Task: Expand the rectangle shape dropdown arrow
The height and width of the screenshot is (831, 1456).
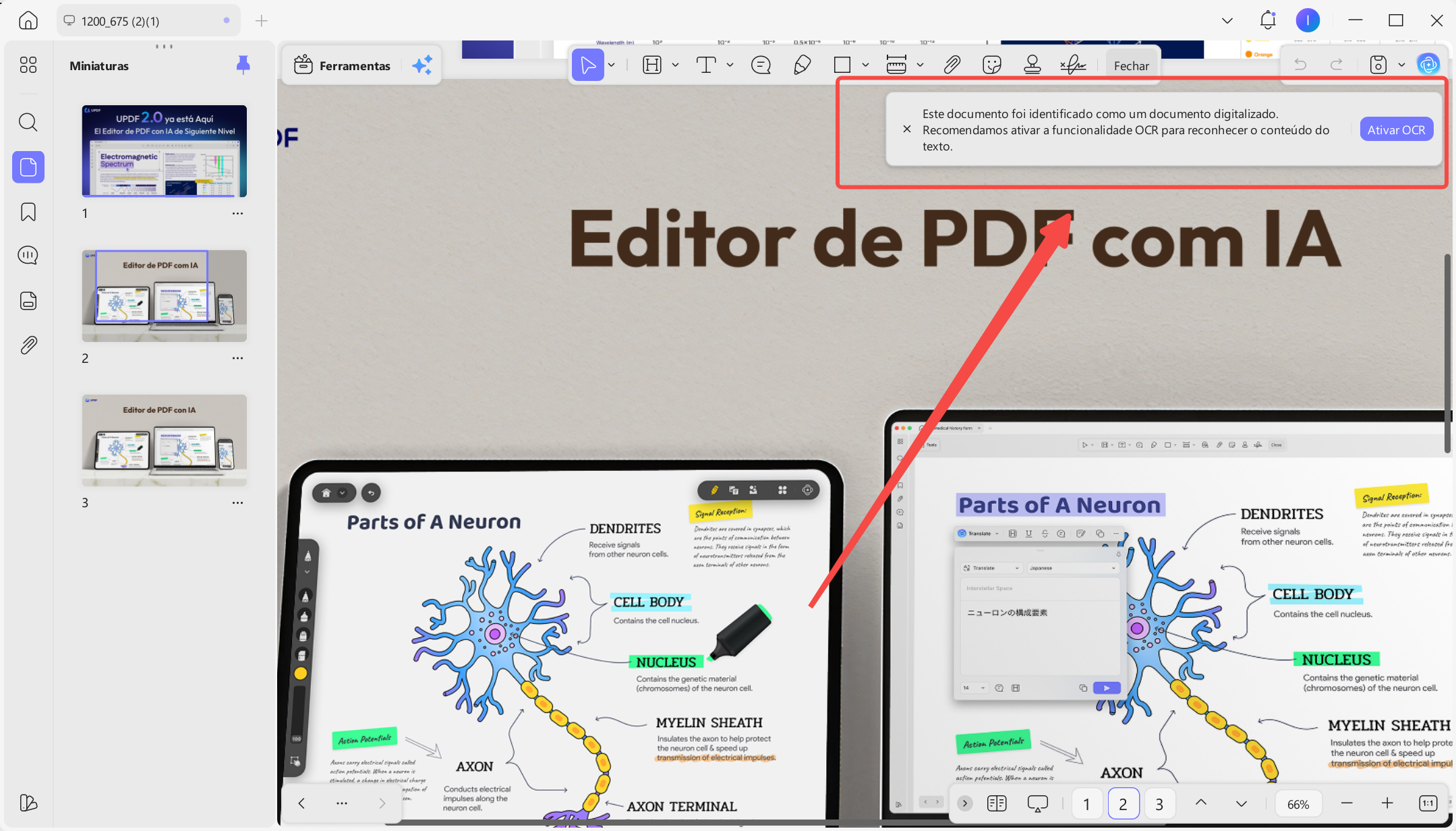Action: tap(865, 65)
